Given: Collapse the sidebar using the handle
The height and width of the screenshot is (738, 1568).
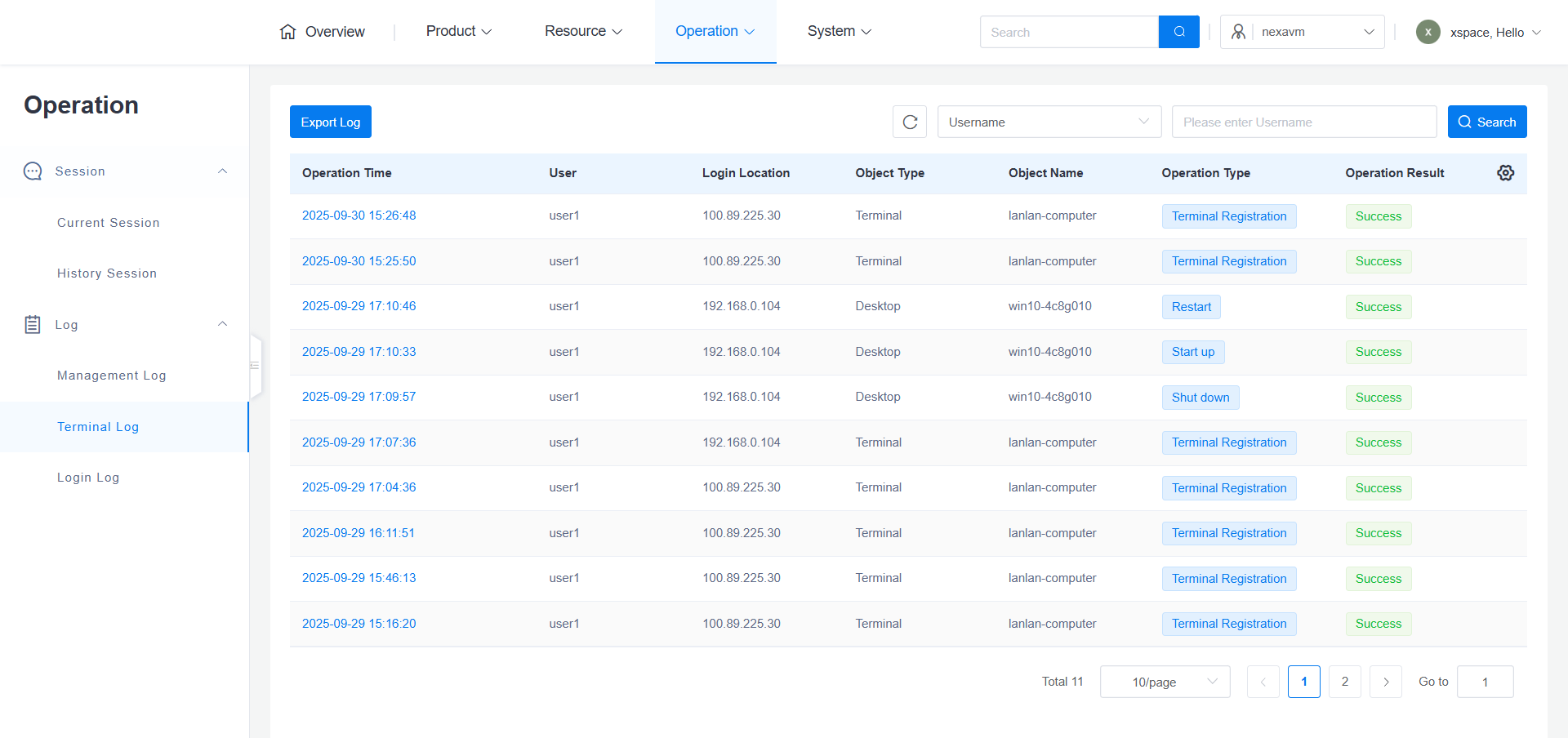Looking at the screenshot, I should pos(255,366).
